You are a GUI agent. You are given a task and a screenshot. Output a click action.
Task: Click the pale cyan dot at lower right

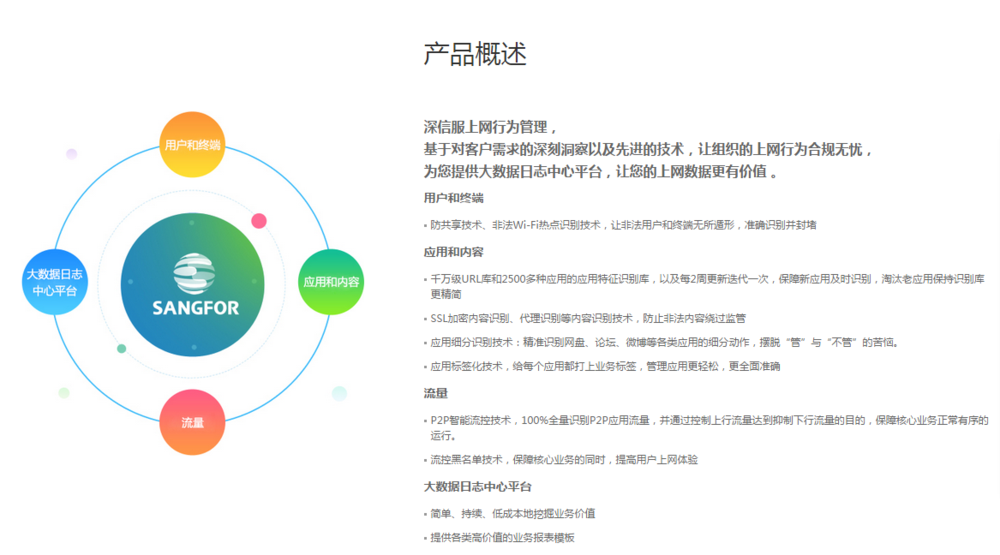339,393
